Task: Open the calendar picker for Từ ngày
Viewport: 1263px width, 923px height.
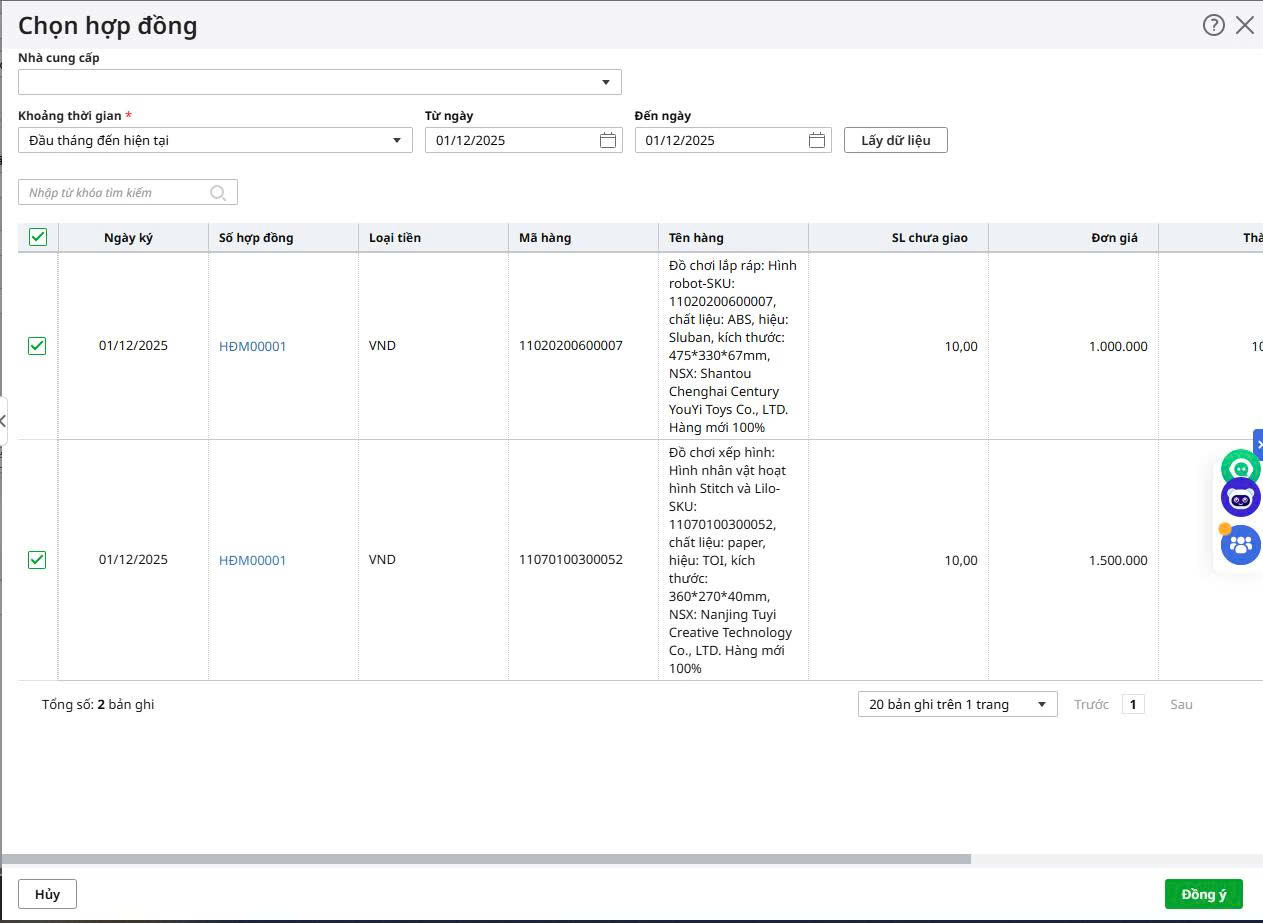Action: (x=607, y=140)
